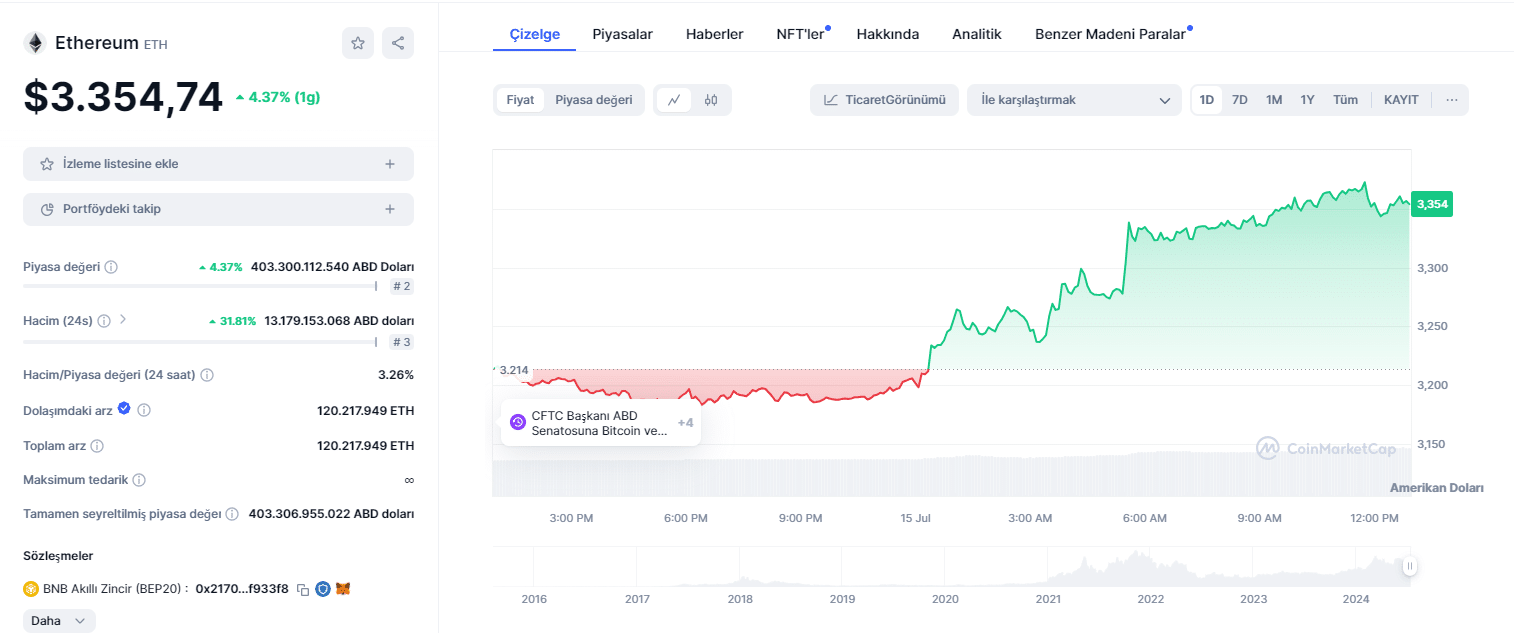Click the 403.300.112.540 ABD Doları market cap value
Image resolution: width=1514 pixels, height=633 pixels.
(332, 267)
